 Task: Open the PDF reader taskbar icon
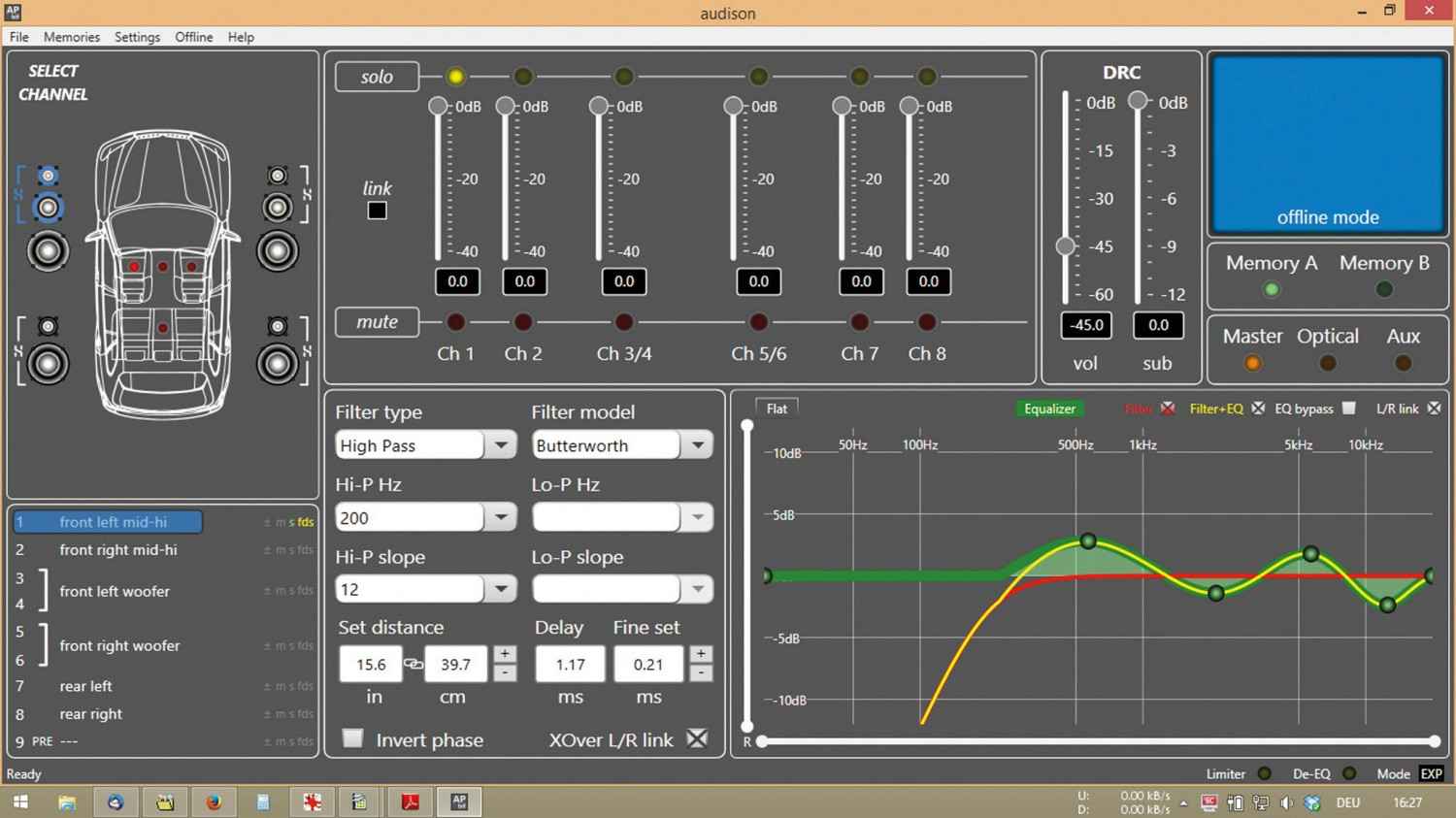[410, 802]
